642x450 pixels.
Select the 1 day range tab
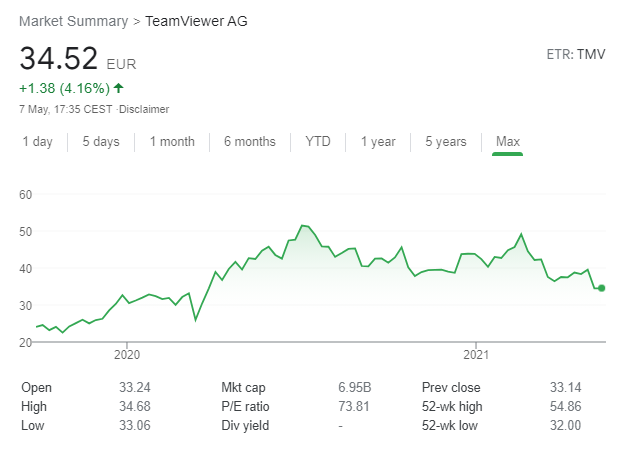tap(37, 142)
